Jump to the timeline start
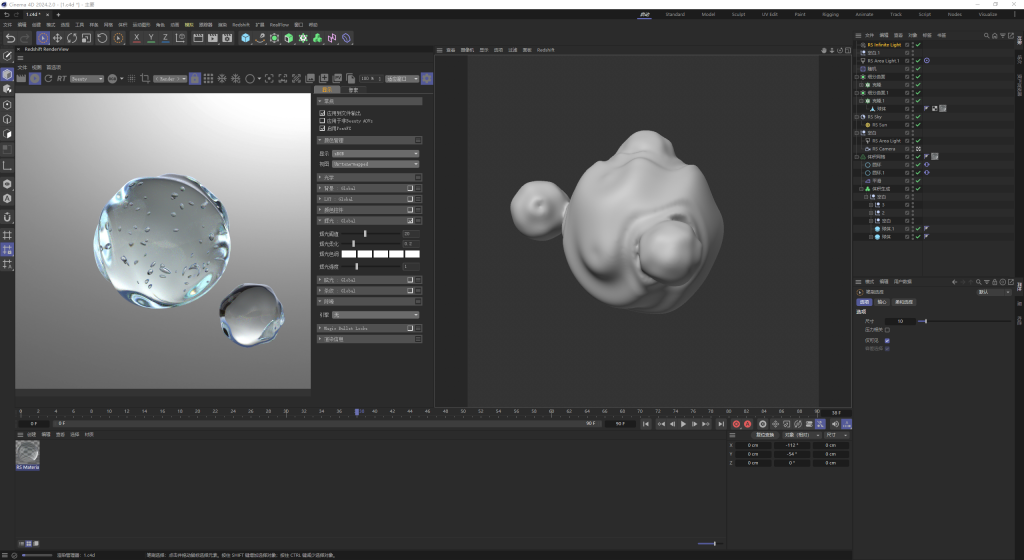This screenshot has height=560, width=1024. click(645, 424)
